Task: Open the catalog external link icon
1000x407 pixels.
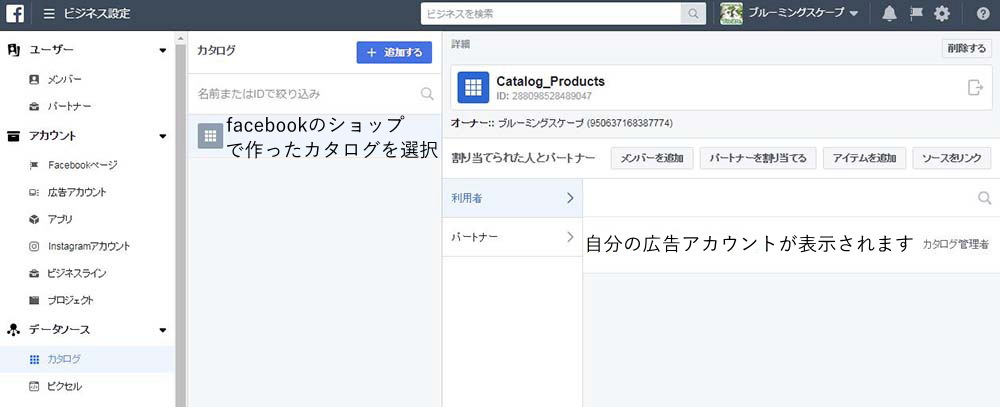Action: coord(975,87)
